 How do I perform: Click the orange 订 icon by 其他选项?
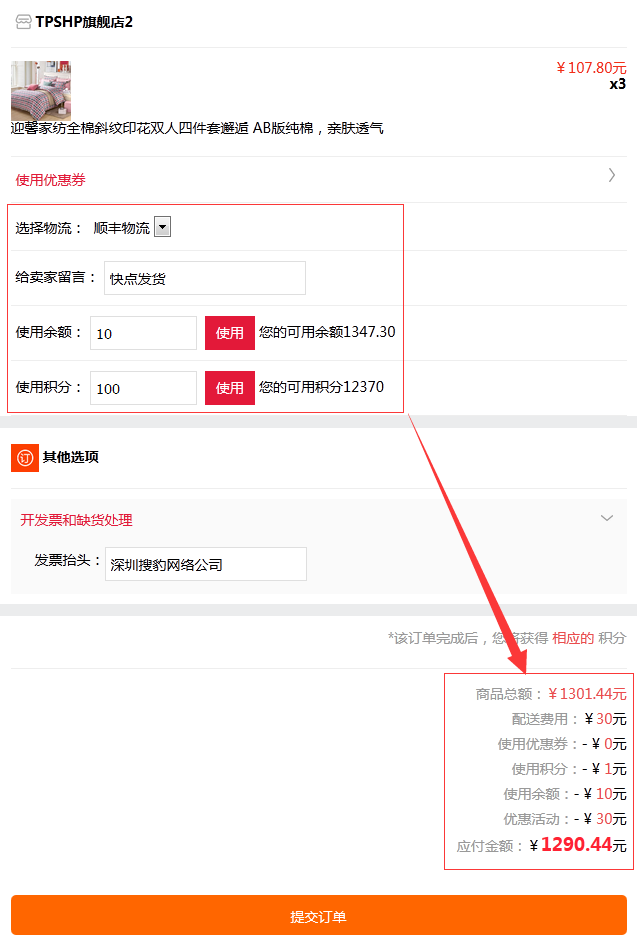(x=24, y=457)
